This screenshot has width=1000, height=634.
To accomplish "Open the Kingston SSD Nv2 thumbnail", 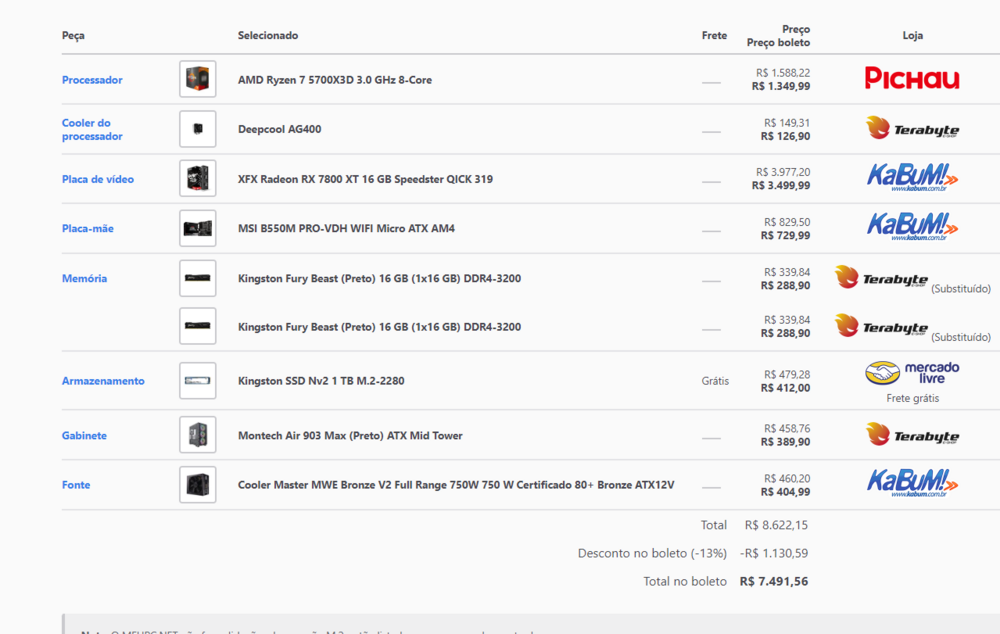I will click(x=198, y=381).
